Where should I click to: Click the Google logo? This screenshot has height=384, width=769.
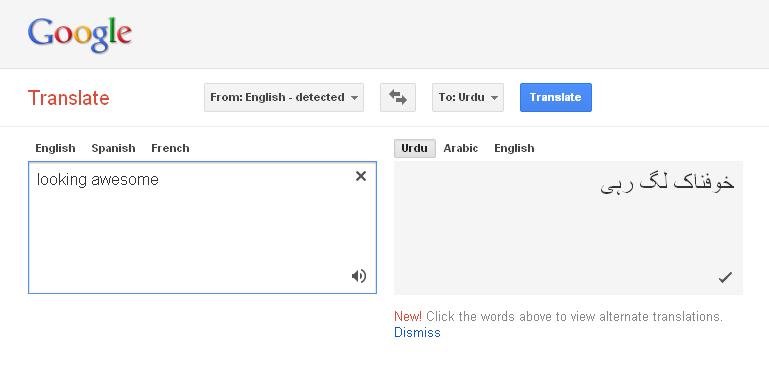pyautogui.click(x=79, y=35)
